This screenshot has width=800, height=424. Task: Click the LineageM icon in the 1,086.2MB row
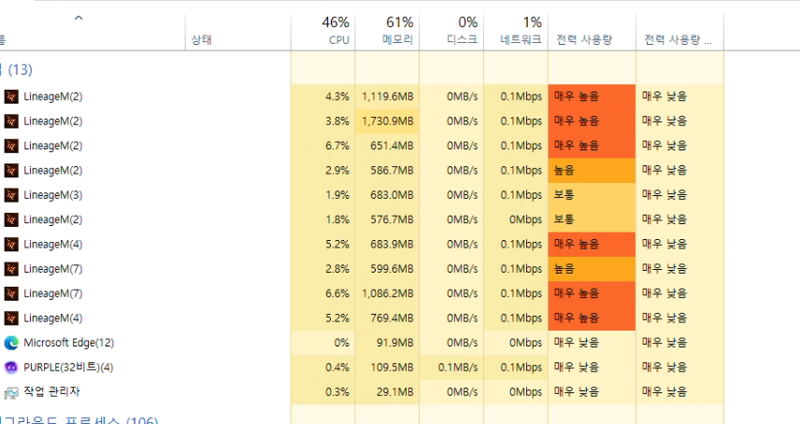pyautogui.click(x=11, y=293)
